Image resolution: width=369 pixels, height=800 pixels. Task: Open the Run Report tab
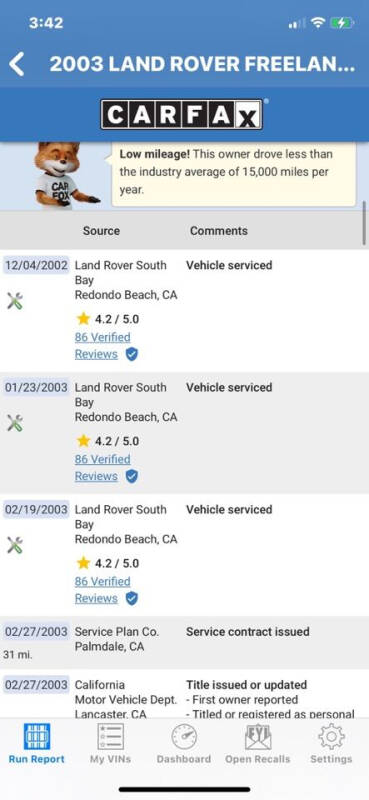point(37,743)
